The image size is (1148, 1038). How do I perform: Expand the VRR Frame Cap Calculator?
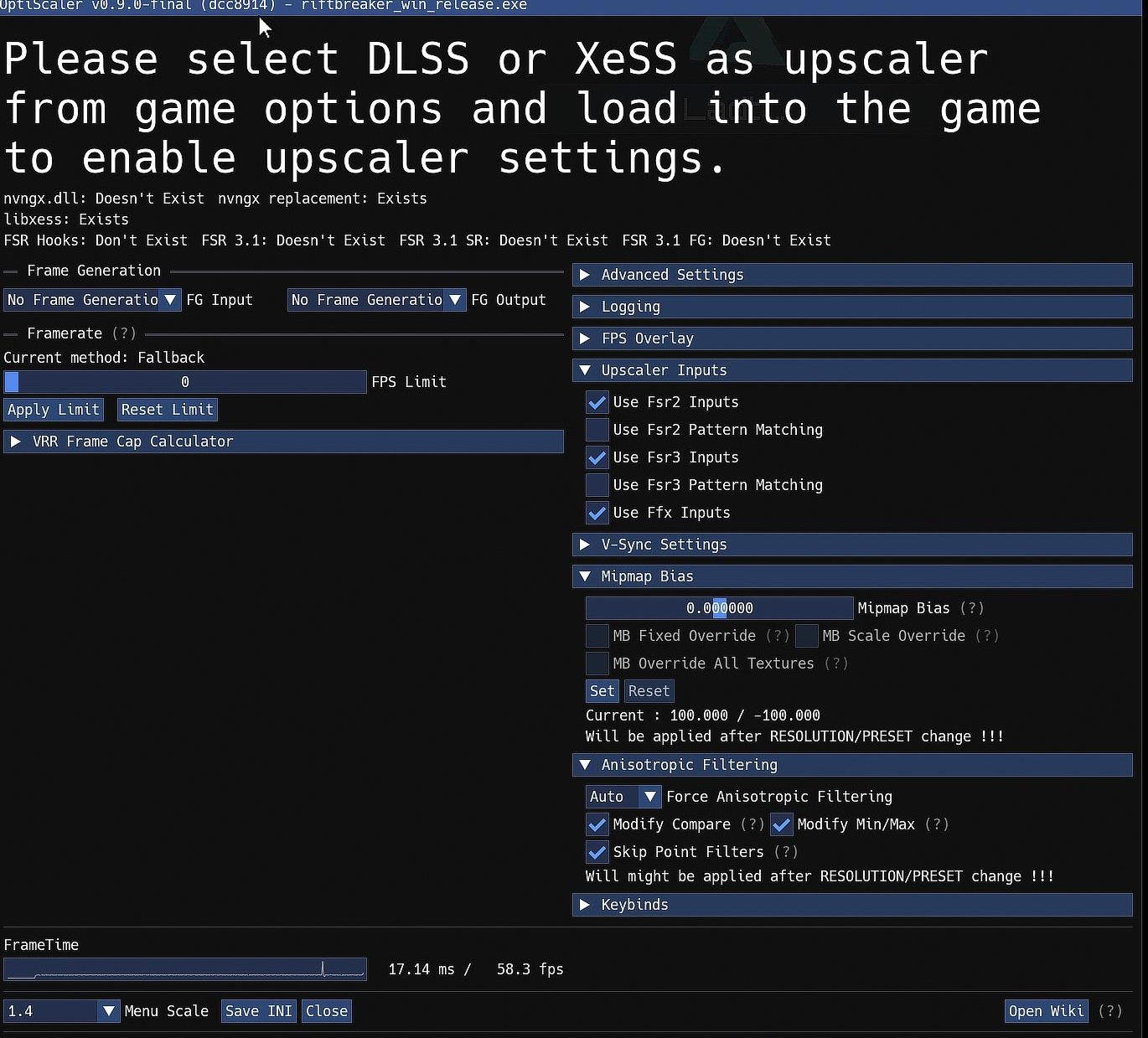[283, 442]
